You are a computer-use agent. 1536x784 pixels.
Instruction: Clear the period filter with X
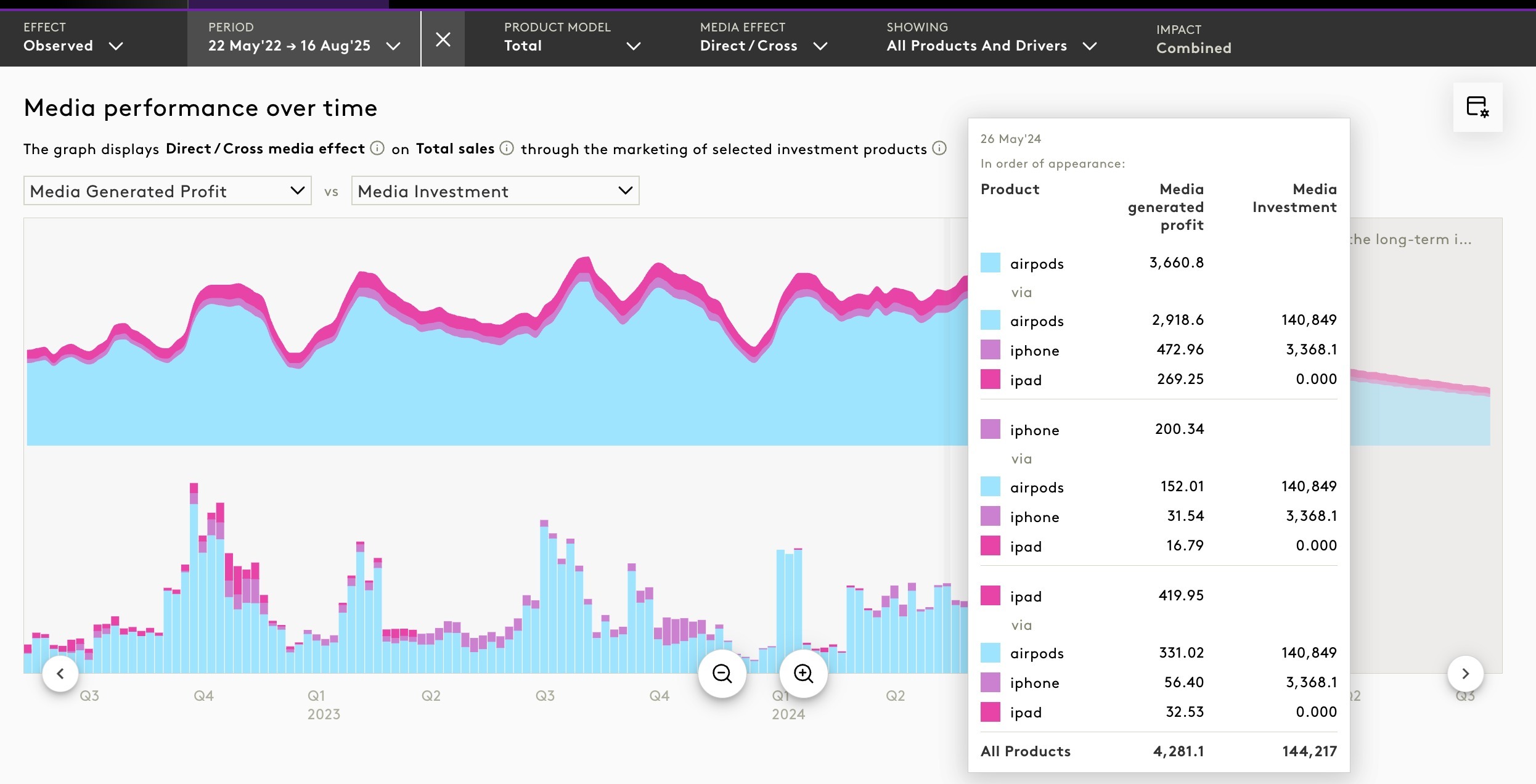pos(443,39)
